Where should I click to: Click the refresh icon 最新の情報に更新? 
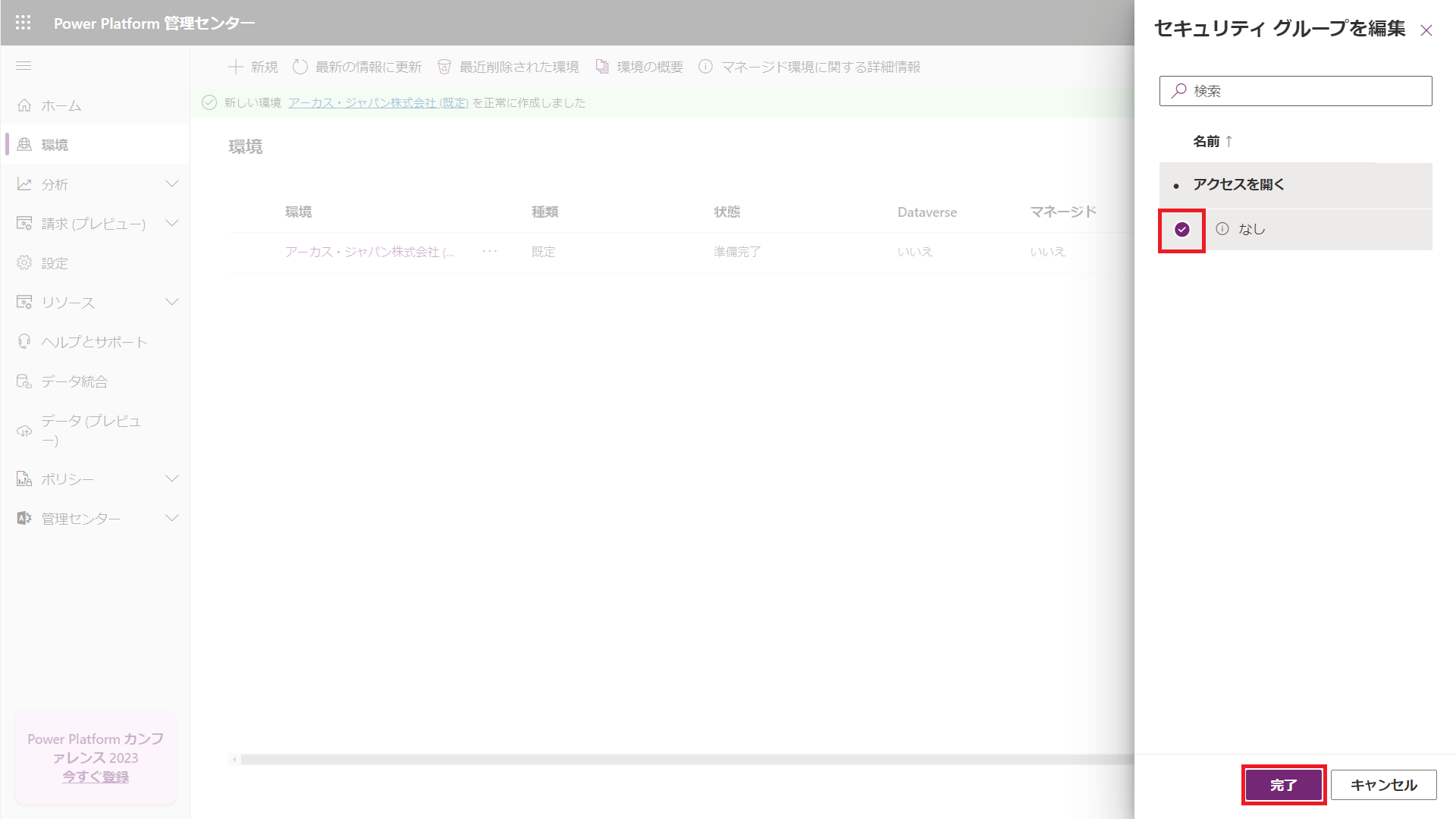pyautogui.click(x=300, y=67)
